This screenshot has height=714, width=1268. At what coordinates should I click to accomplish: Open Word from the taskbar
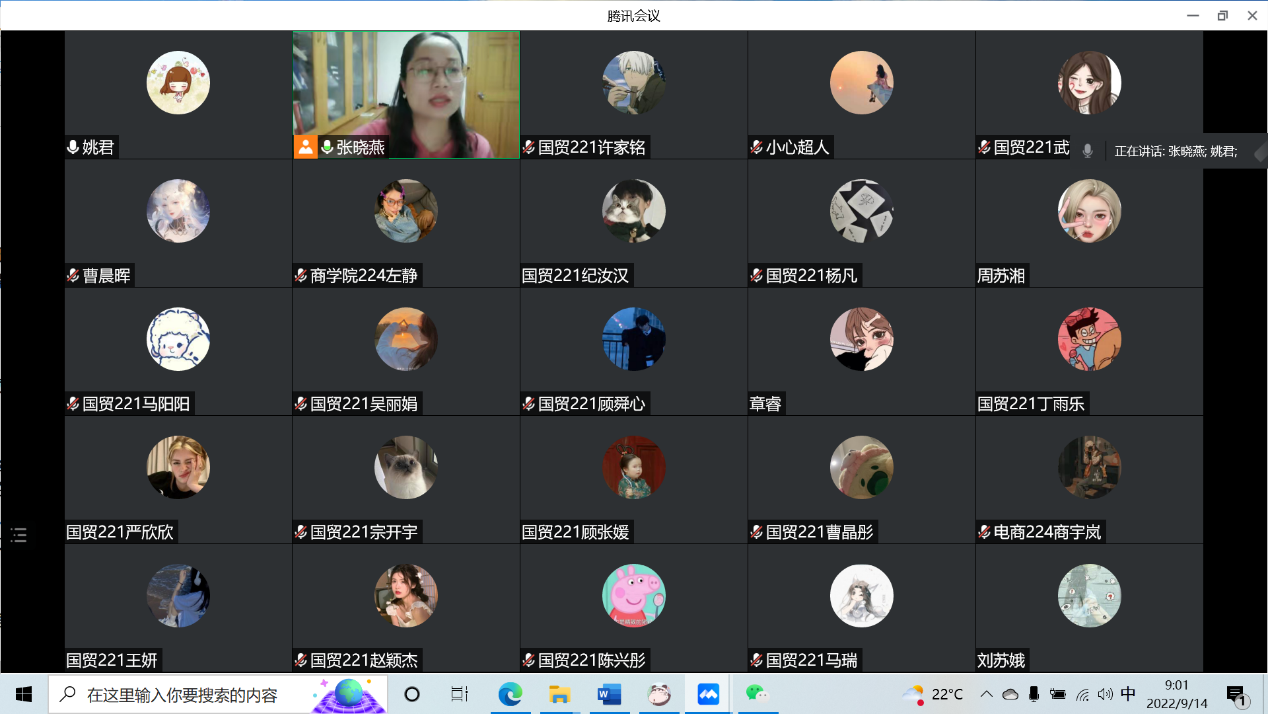click(x=609, y=694)
